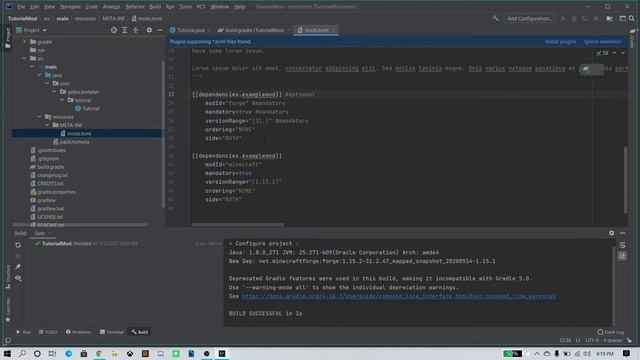Open TODO tool window button
640x360 pixels.
48,332
